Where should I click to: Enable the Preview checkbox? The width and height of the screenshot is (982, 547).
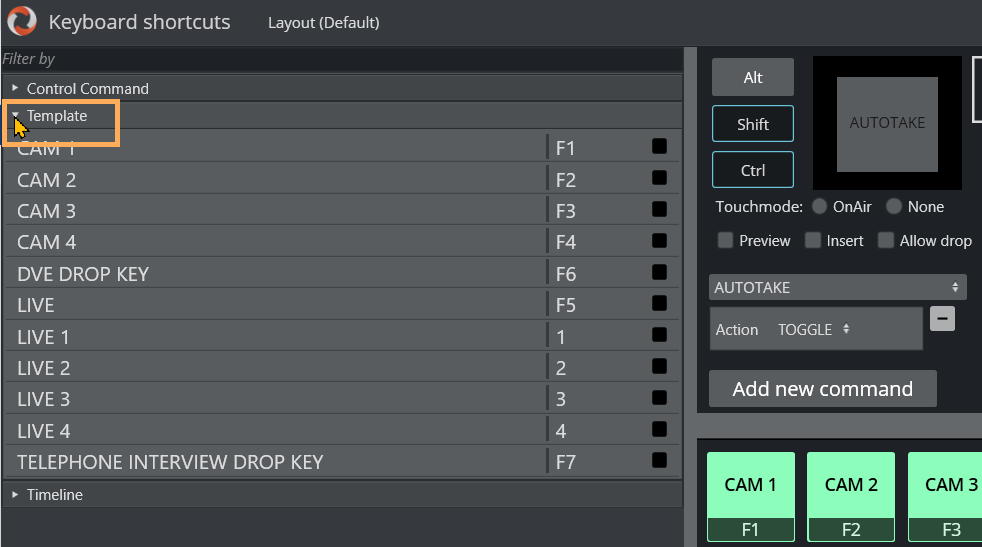726,240
